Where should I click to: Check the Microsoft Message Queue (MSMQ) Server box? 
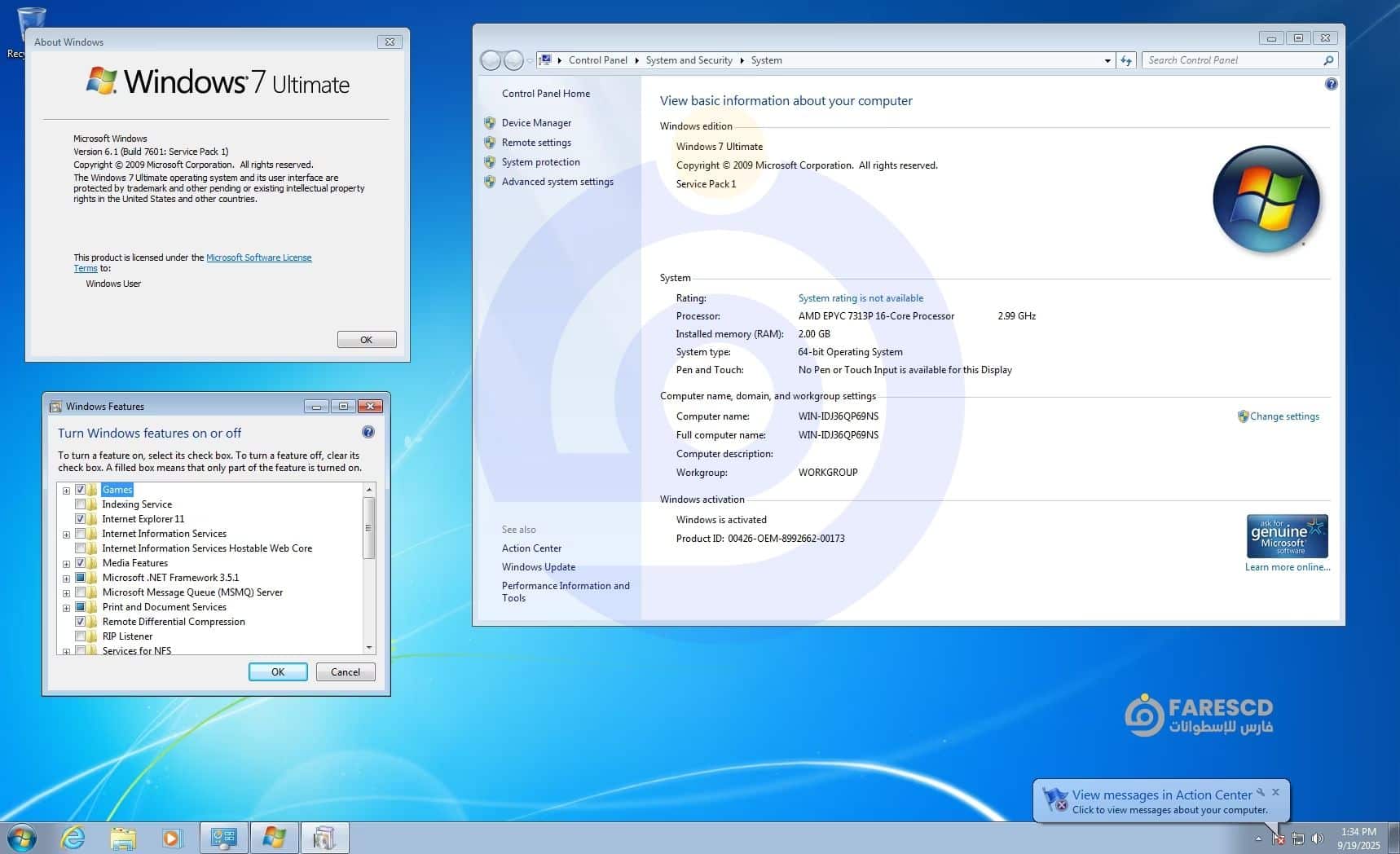click(x=81, y=592)
